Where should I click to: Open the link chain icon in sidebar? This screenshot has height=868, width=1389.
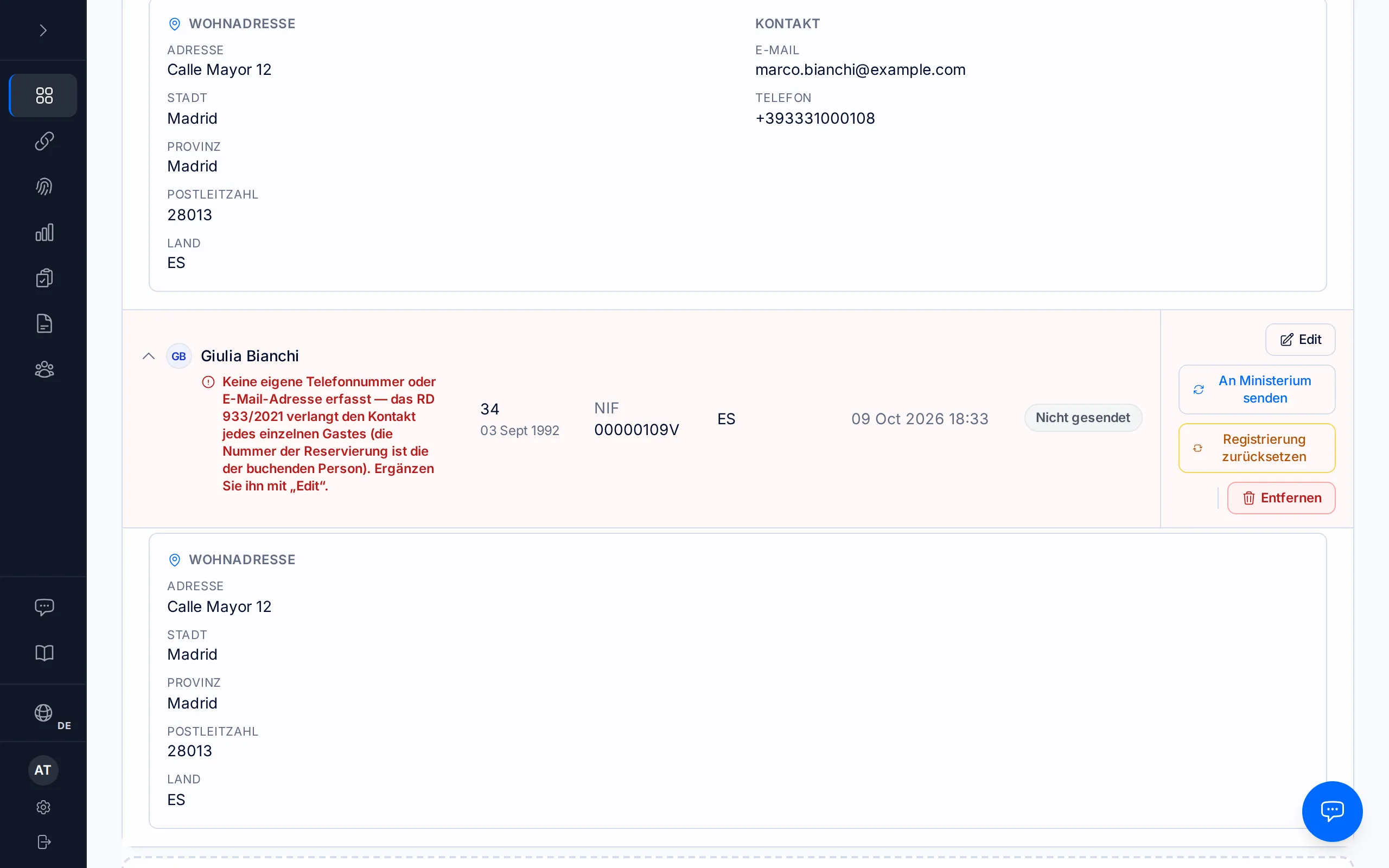pos(43,141)
